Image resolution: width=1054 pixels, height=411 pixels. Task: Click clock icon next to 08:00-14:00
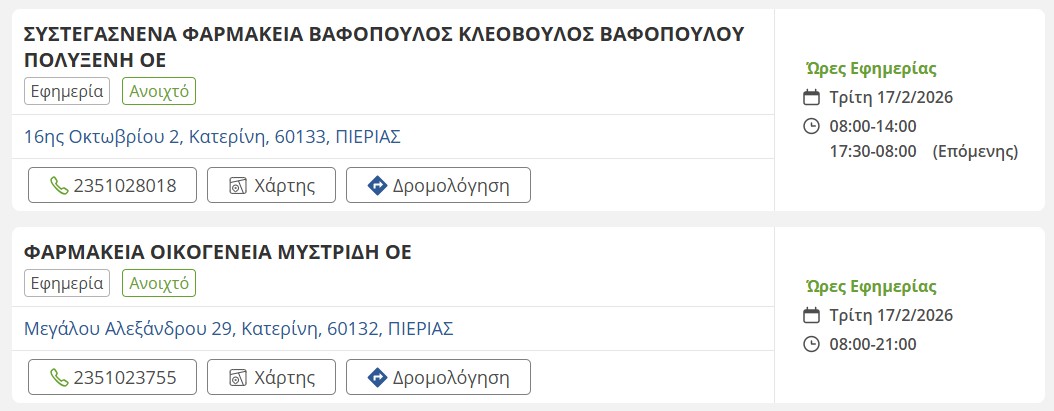(812, 126)
